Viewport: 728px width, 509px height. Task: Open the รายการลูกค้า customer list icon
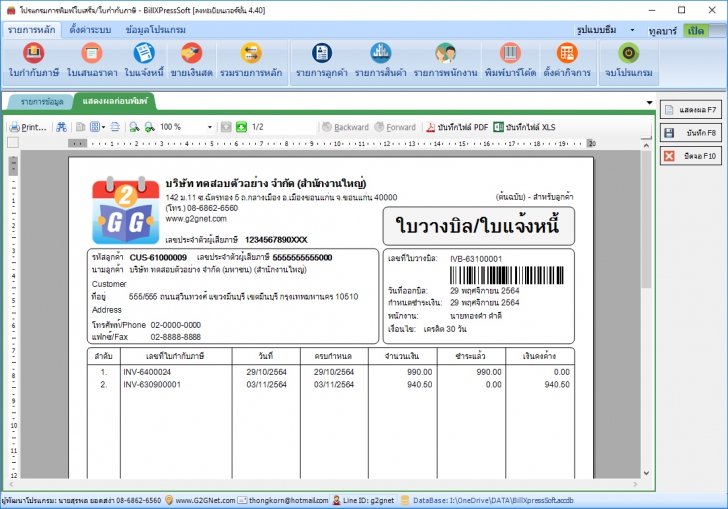[322, 60]
